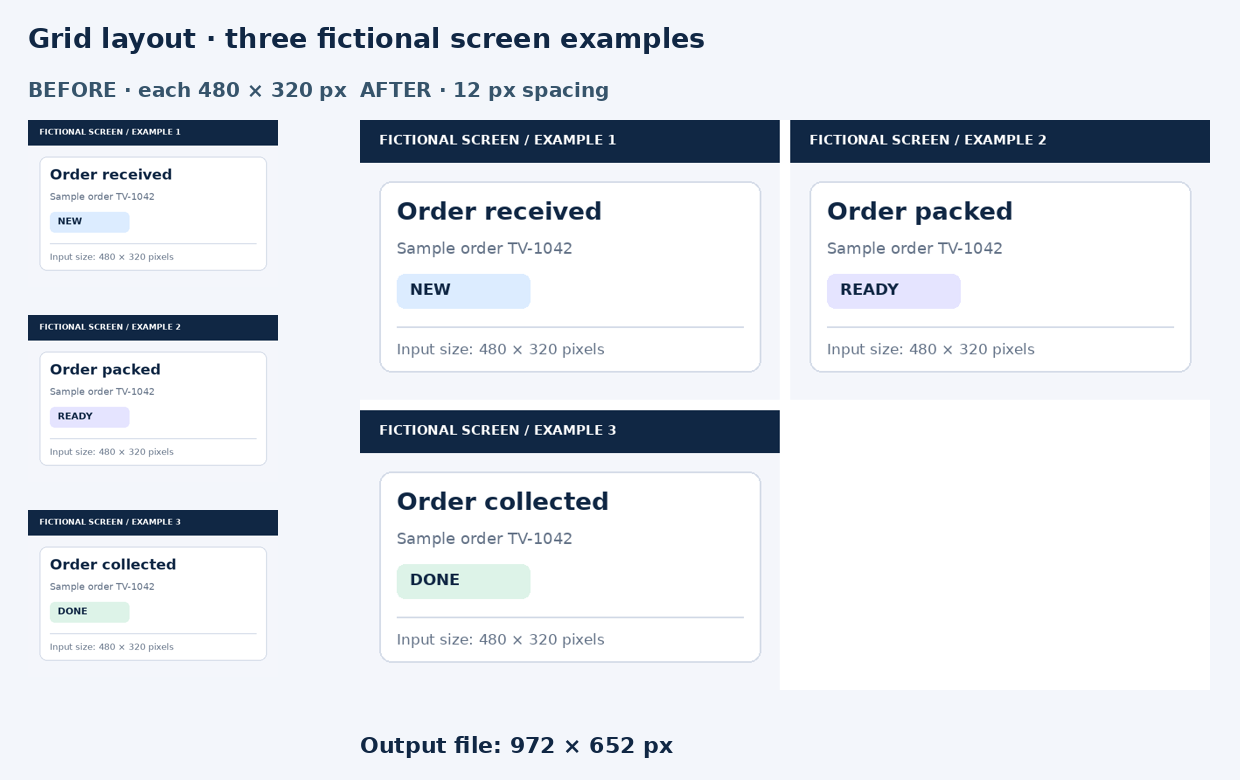Image resolution: width=1240 pixels, height=780 pixels.
Task: Click 'Order received' heading in the AFTER grid
Action: (x=499, y=212)
